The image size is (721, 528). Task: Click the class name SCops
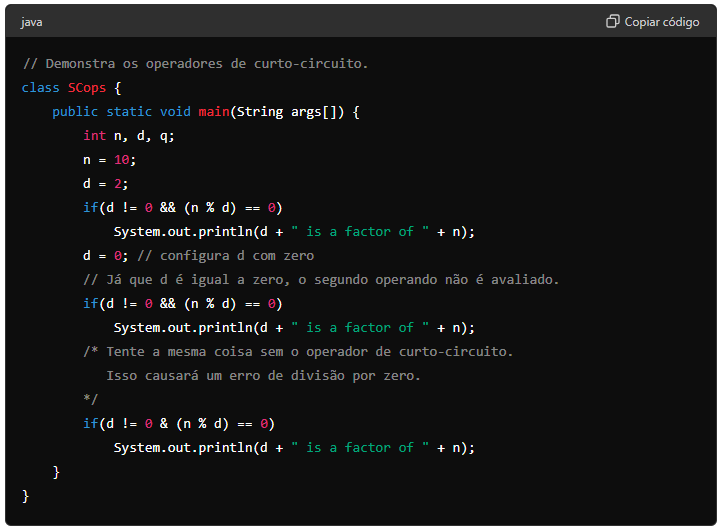87,87
